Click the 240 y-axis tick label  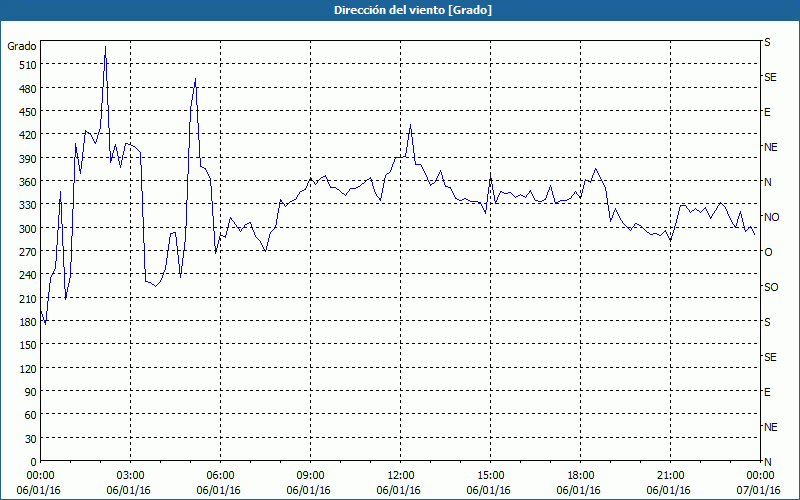(28, 275)
